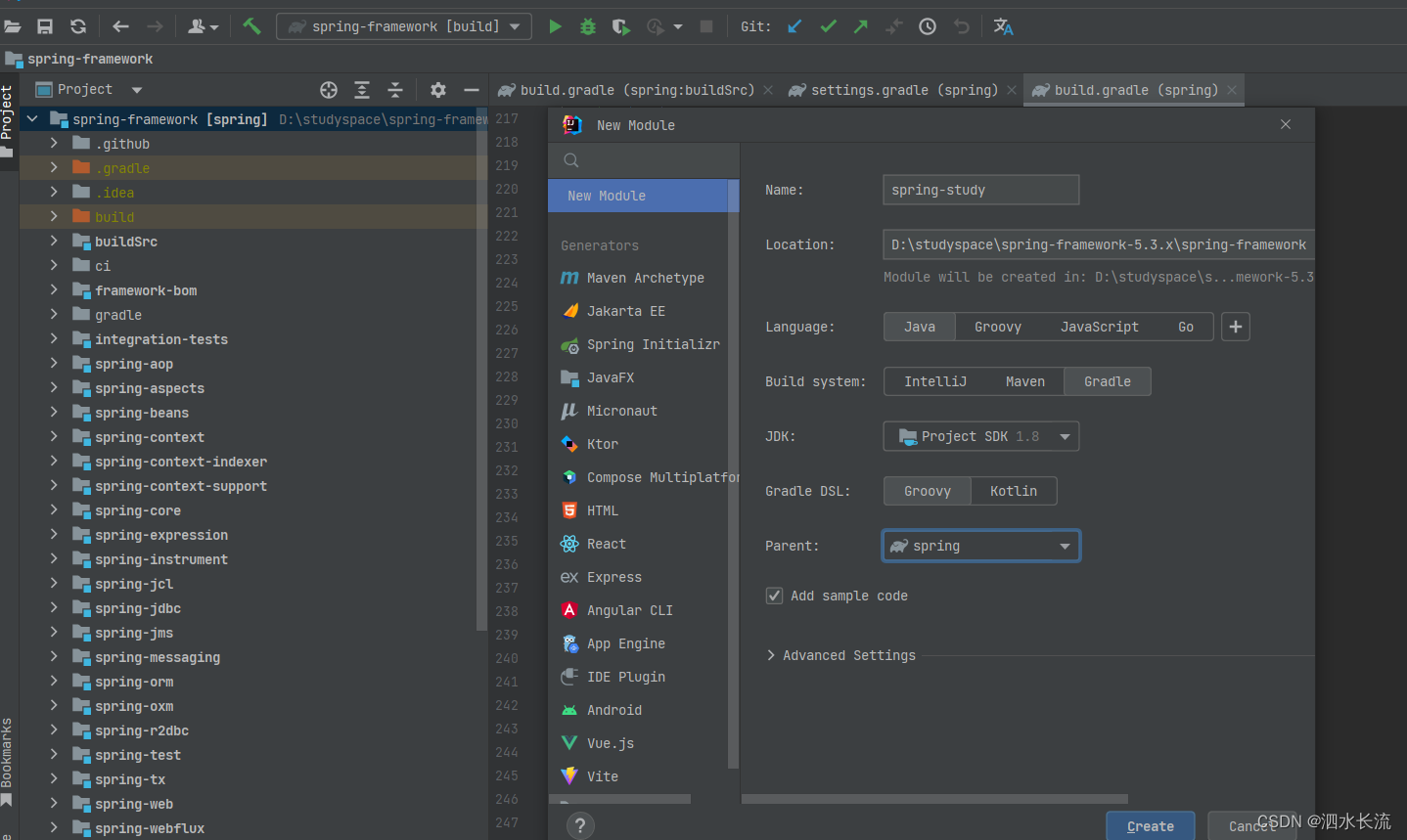Choose Maven build system
Viewport: 1407px width, 840px height.
1025,381
